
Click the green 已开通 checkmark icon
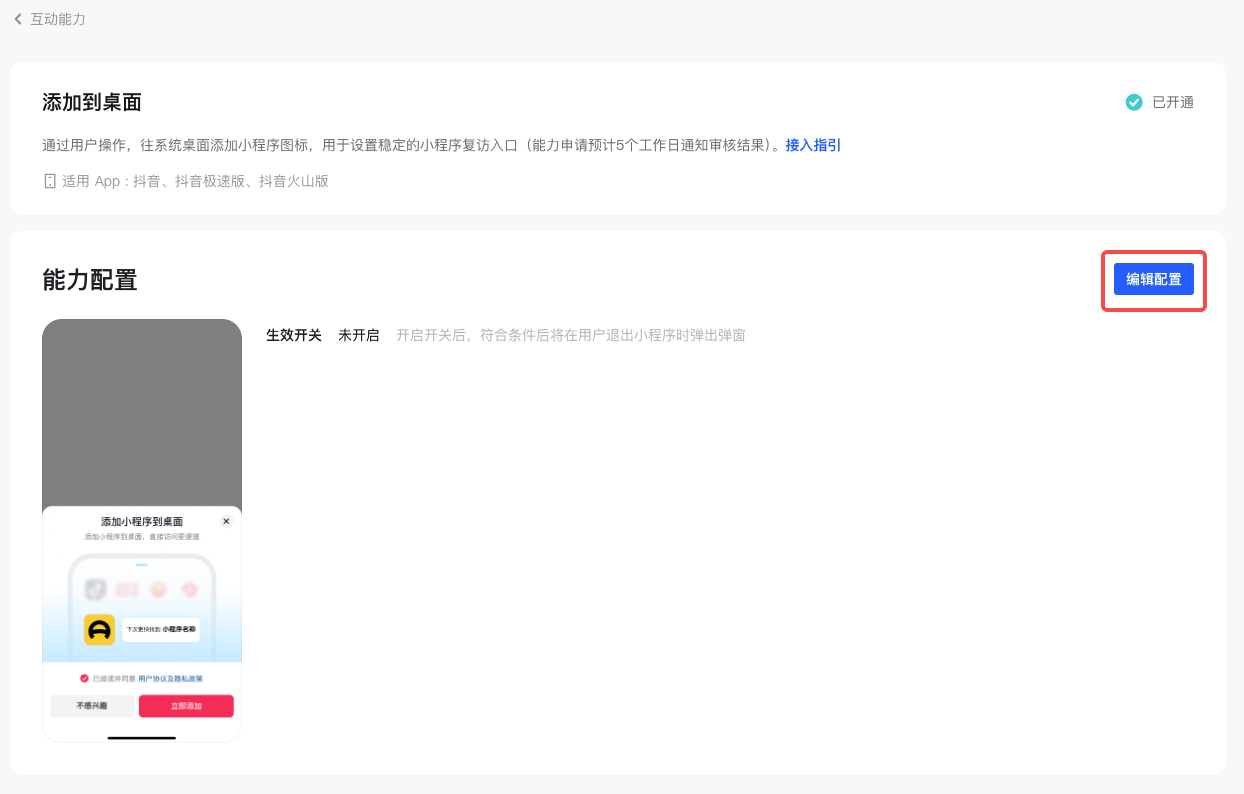[1134, 102]
